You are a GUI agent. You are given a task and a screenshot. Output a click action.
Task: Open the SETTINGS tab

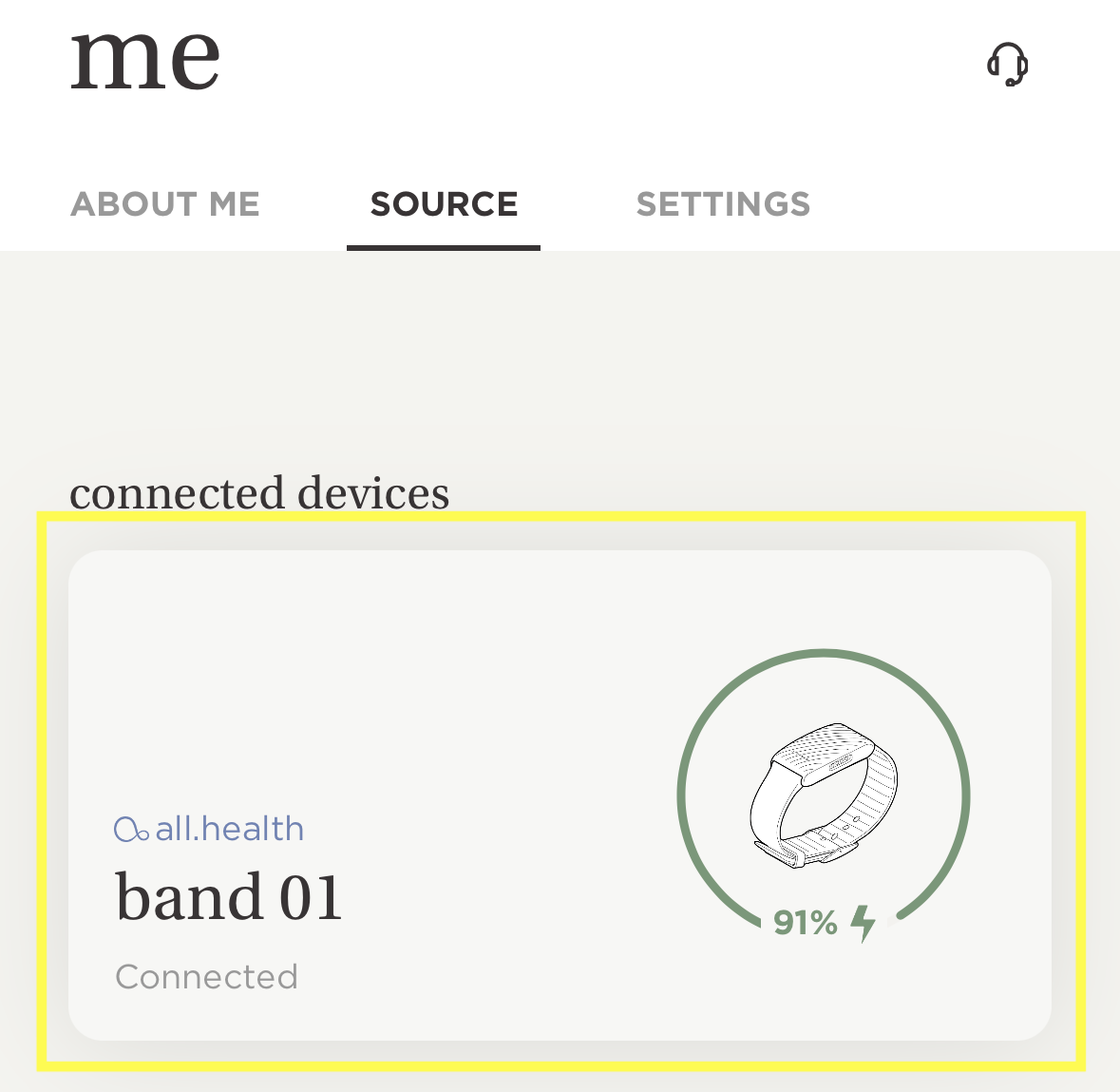(x=723, y=203)
